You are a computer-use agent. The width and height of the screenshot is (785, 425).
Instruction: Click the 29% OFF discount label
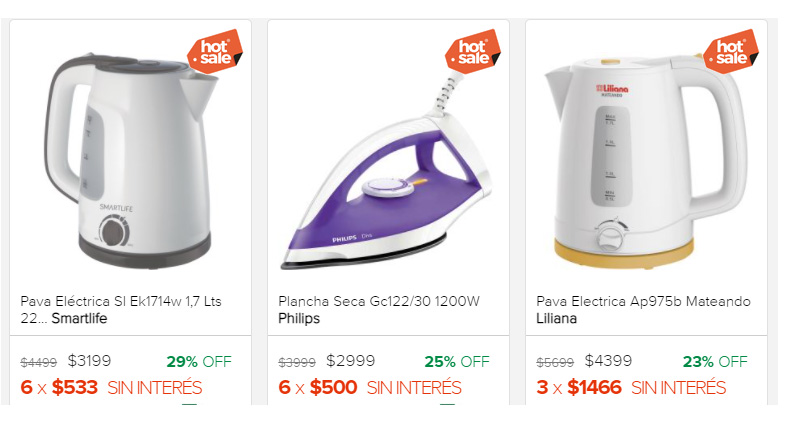point(197,362)
